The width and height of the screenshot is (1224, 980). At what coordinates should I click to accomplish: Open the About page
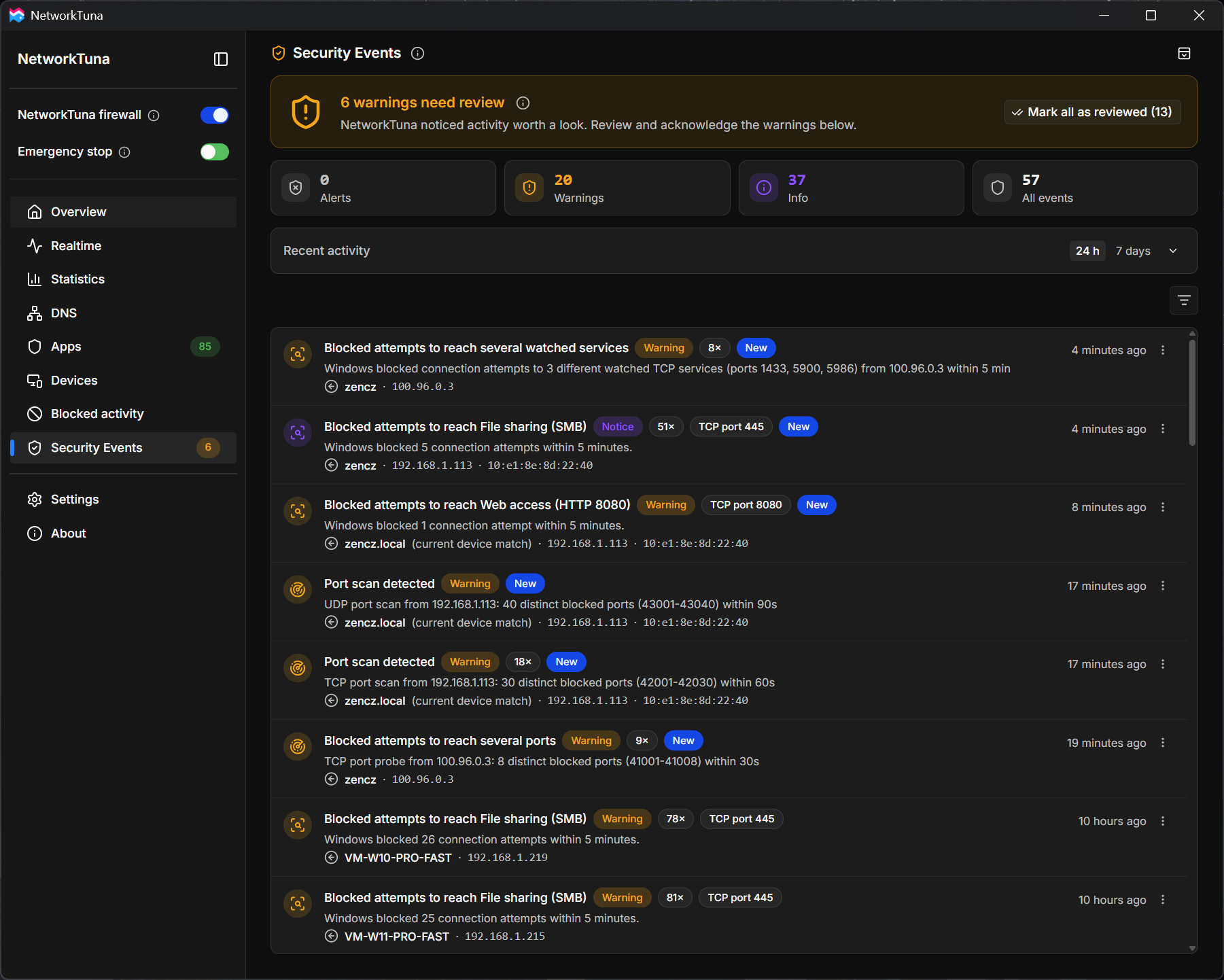click(x=123, y=533)
